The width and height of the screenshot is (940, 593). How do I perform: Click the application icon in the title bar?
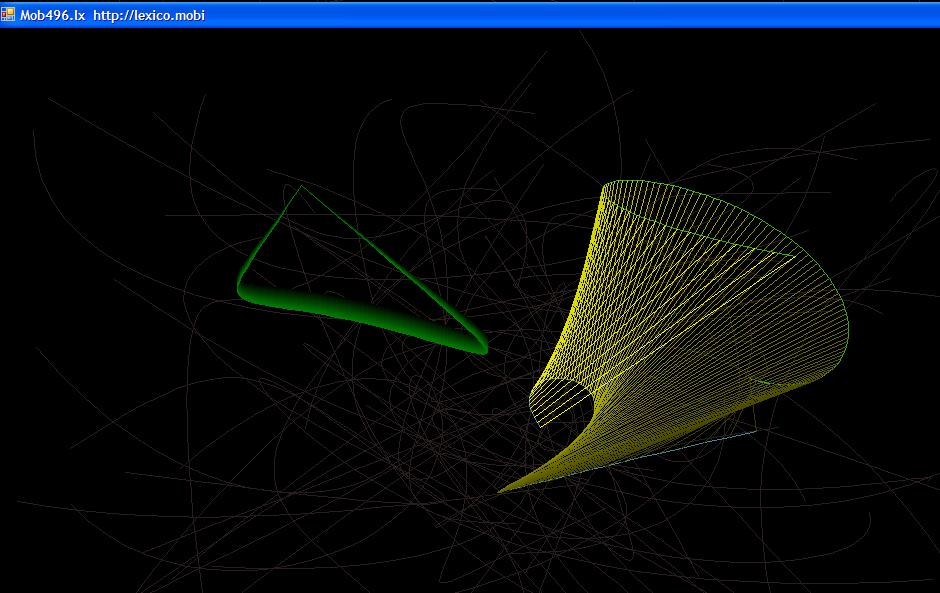(8, 14)
